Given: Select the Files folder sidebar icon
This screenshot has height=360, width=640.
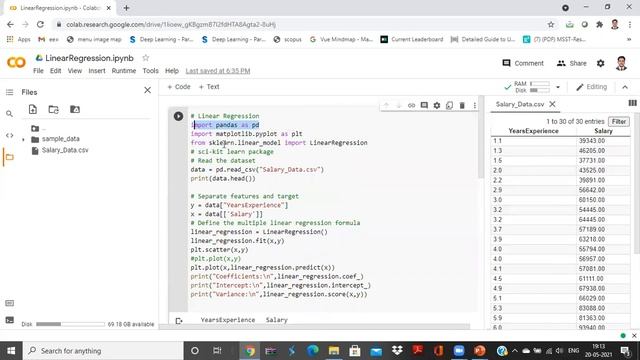Looking at the screenshot, I should (9, 157).
